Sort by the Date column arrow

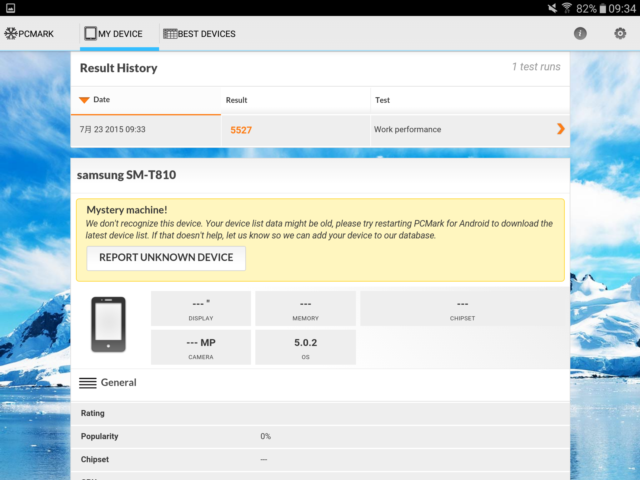[84, 100]
